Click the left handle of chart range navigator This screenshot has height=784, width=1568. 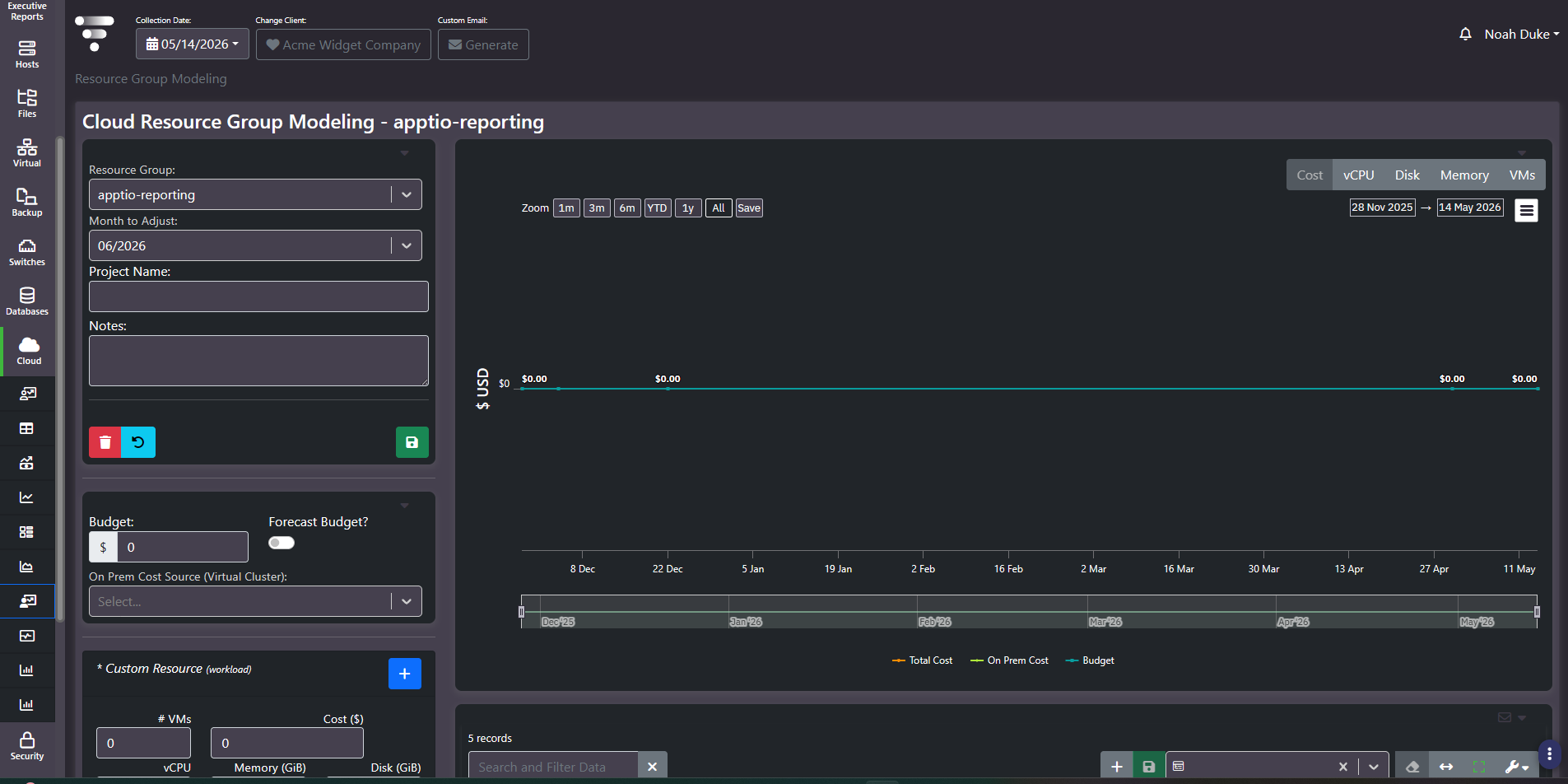click(x=521, y=612)
